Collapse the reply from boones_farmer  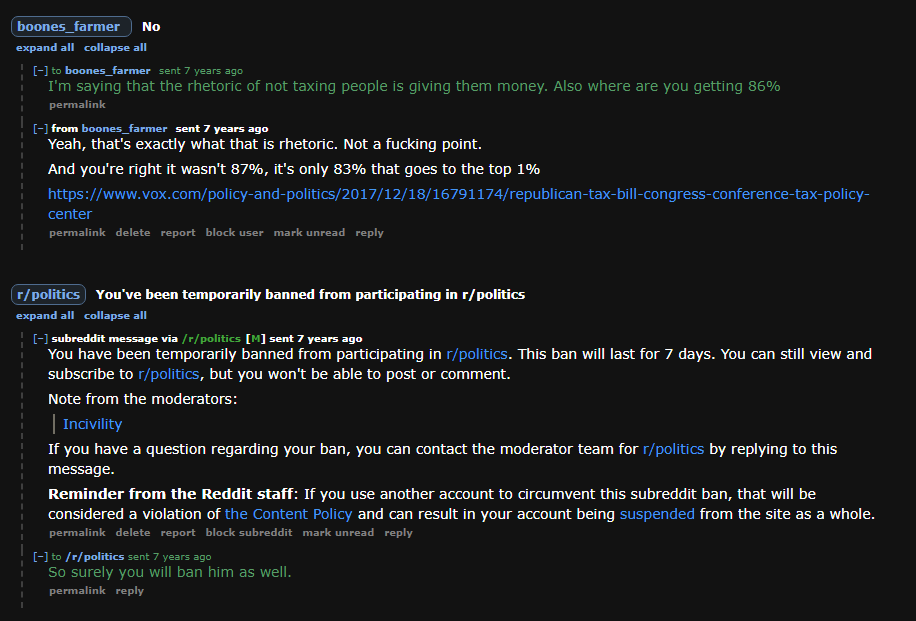(40, 129)
